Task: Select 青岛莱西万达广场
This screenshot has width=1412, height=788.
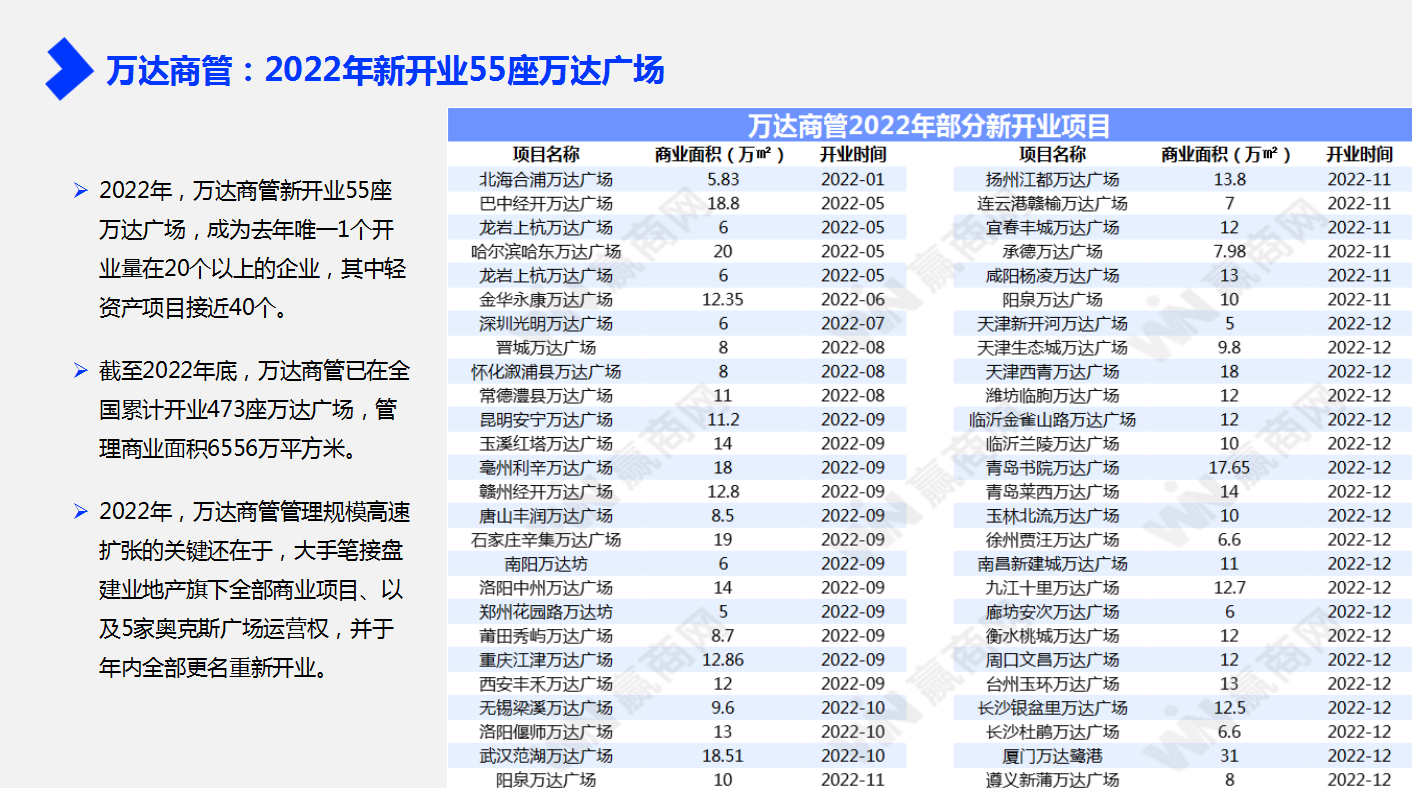Action: pos(1052,492)
